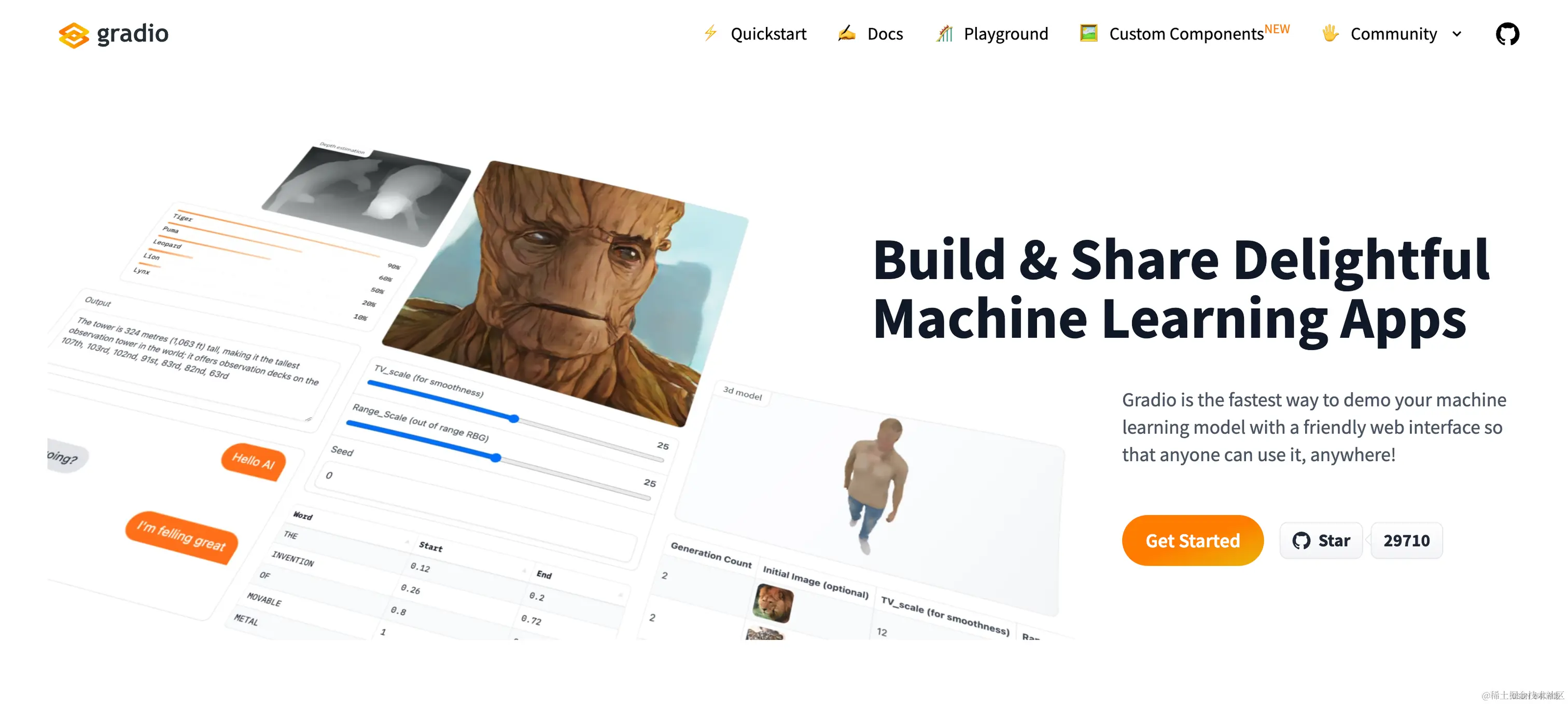Click the waving hand Community icon
The image size is (1568, 704).
1330,33
